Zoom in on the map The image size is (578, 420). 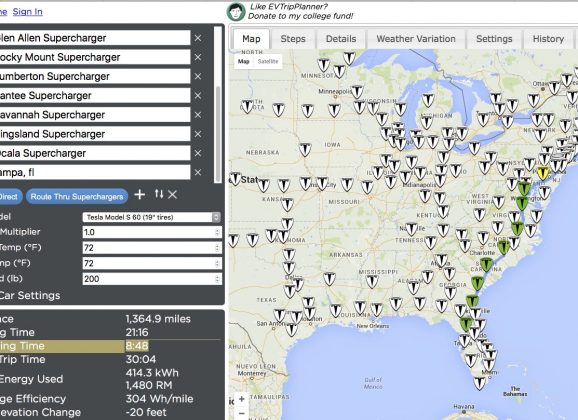pyautogui.click(x=241, y=399)
